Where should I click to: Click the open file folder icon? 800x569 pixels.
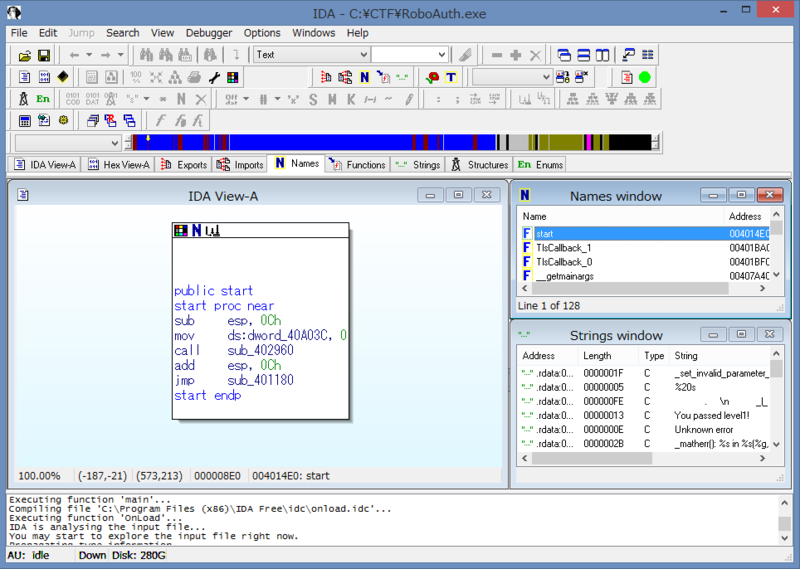click(25, 55)
